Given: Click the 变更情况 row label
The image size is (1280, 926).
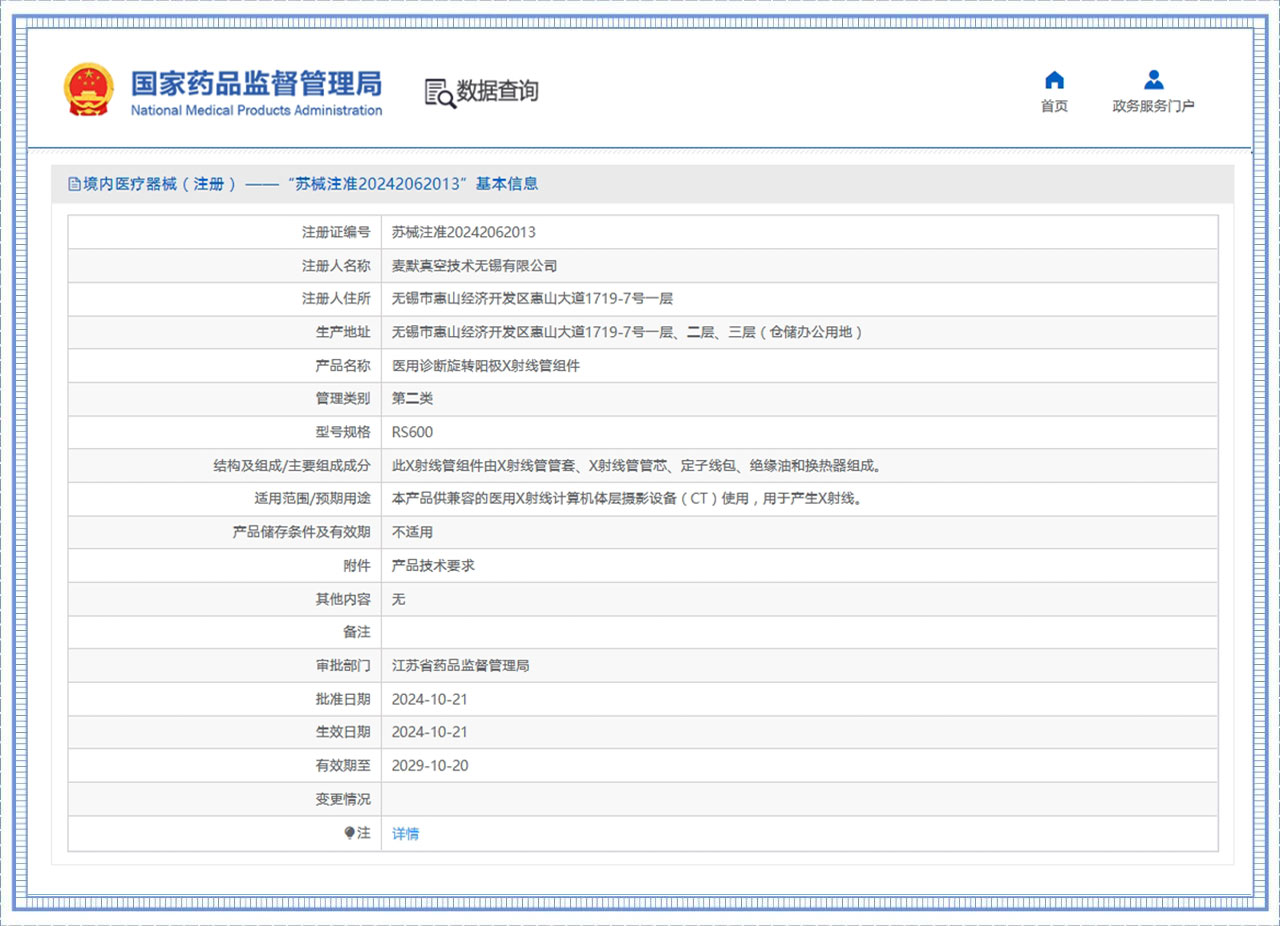Looking at the screenshot, I should [x=343, y=799].
